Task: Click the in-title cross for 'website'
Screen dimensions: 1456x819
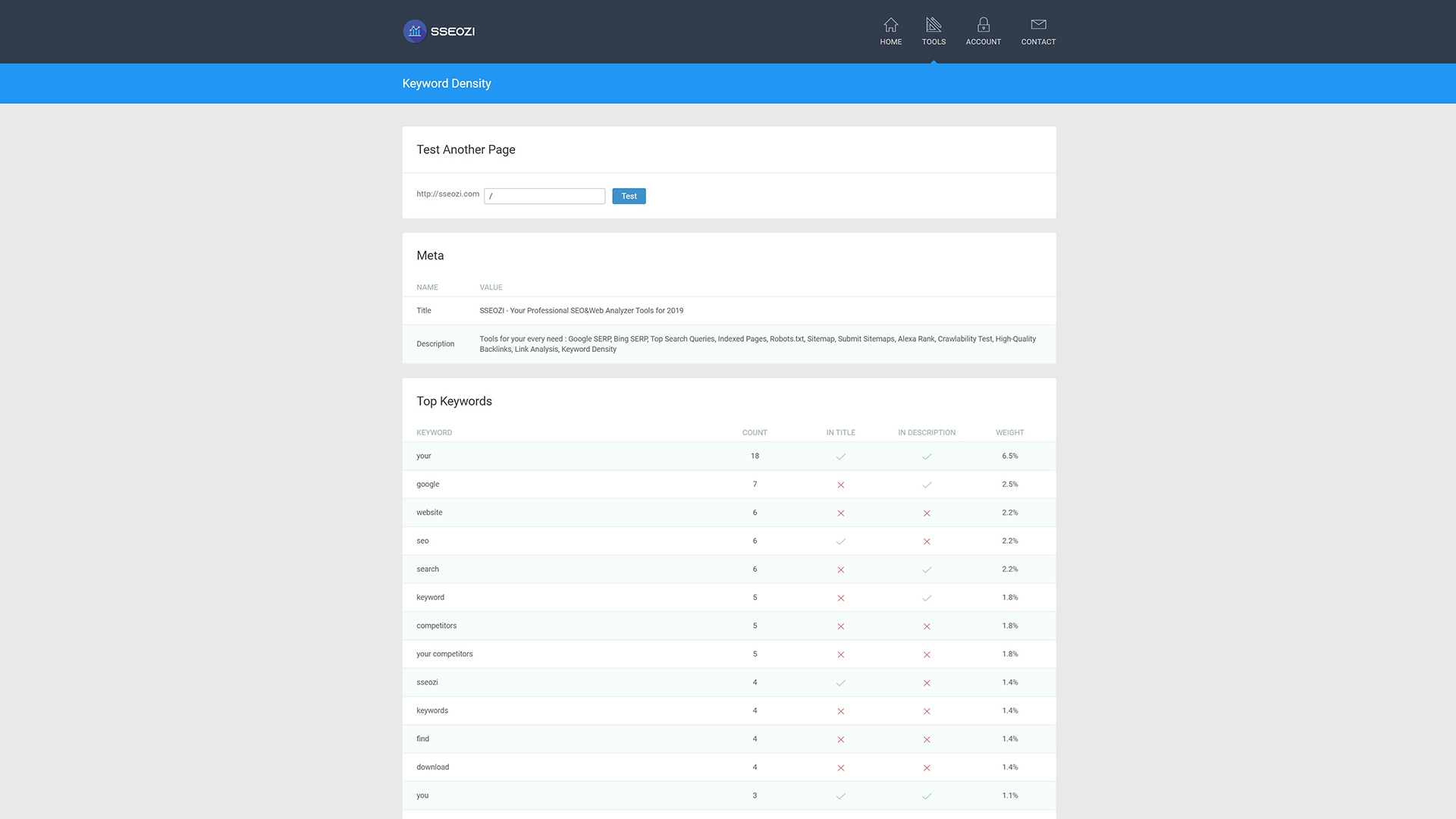Action: (840, 513)
